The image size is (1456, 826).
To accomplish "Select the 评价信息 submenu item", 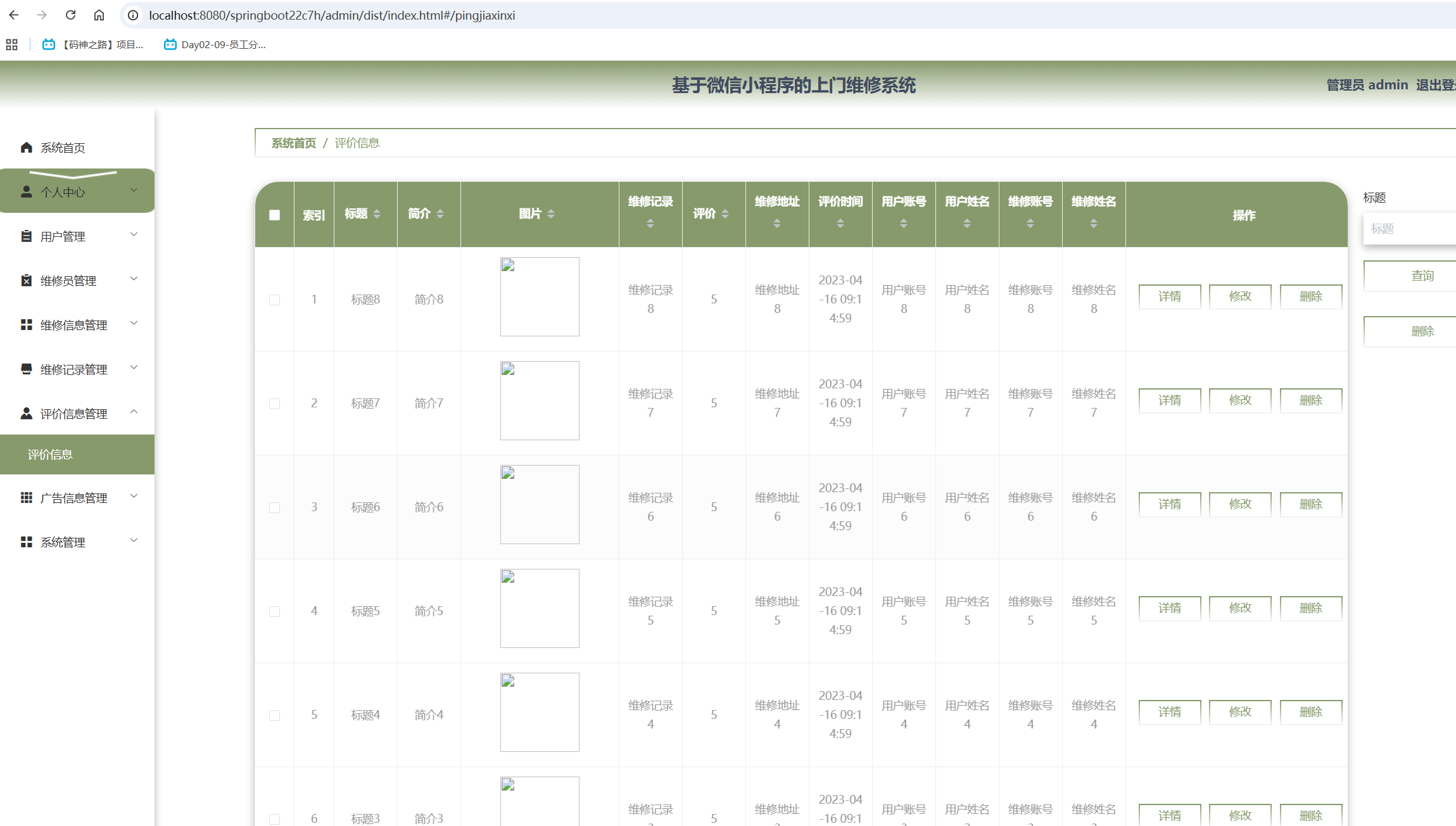I will pyautogui.click(x=51, y=455).
